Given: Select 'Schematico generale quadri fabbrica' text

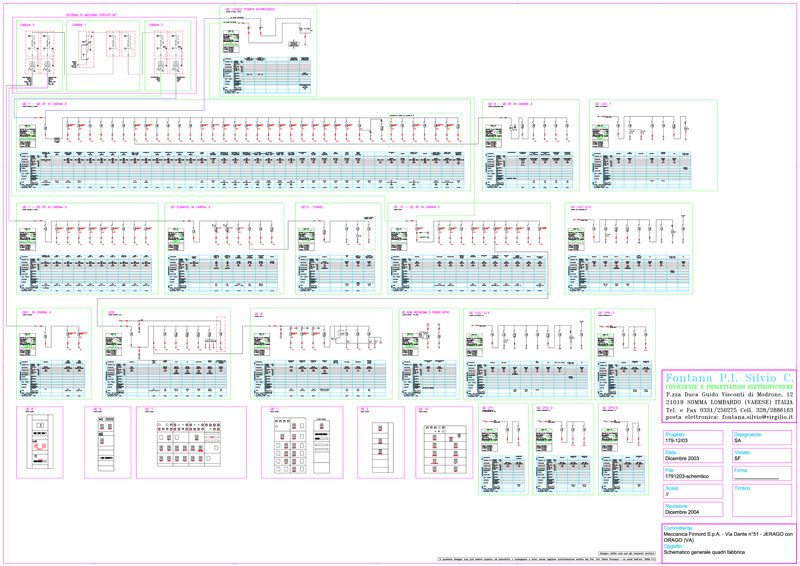Looking at the screenshot, I should (704, 552).
